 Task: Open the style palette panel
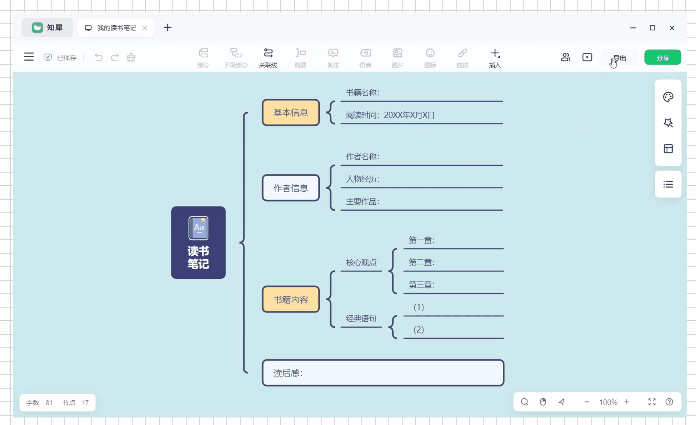click(668, 97)
